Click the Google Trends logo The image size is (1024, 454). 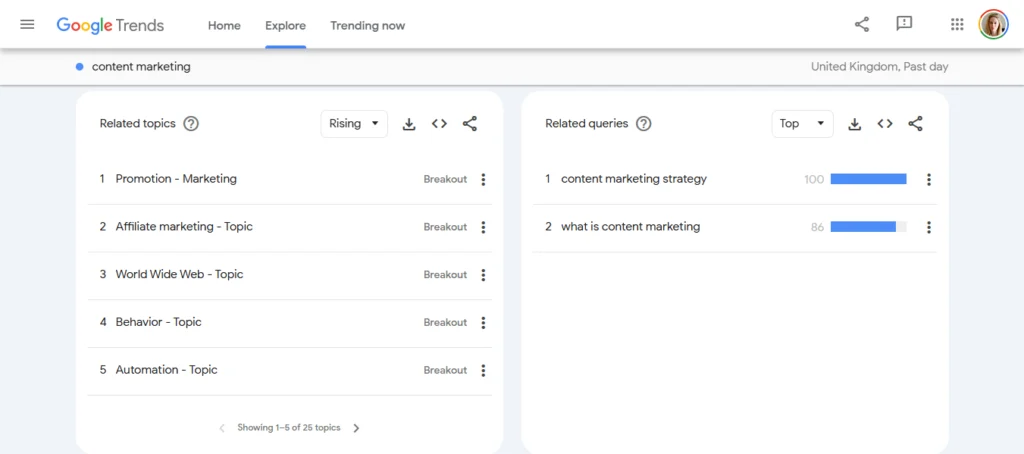coord(110,25)
